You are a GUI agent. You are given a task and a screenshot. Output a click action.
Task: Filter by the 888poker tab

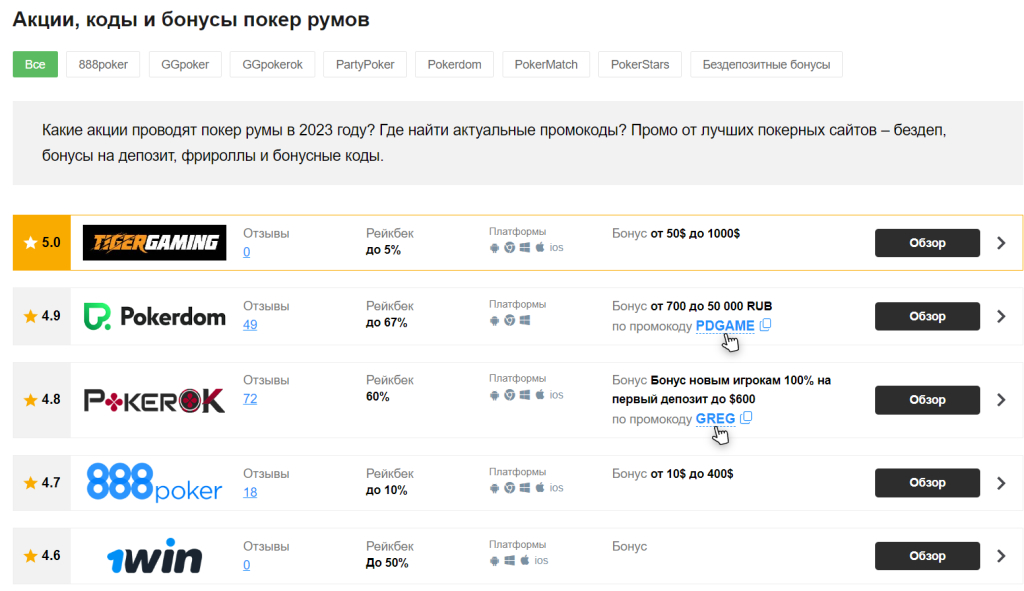[x=103, y=65]
